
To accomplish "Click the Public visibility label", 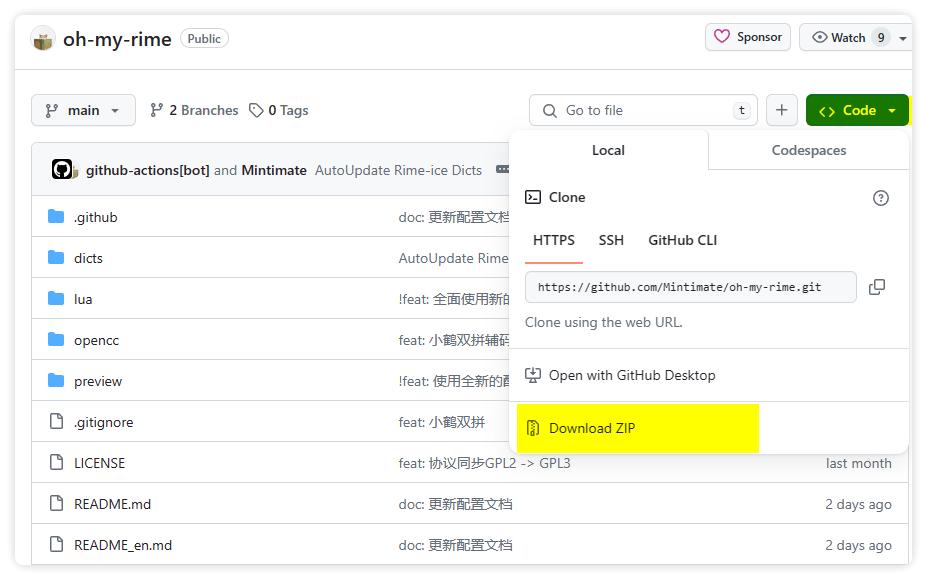I will [204, 38].
